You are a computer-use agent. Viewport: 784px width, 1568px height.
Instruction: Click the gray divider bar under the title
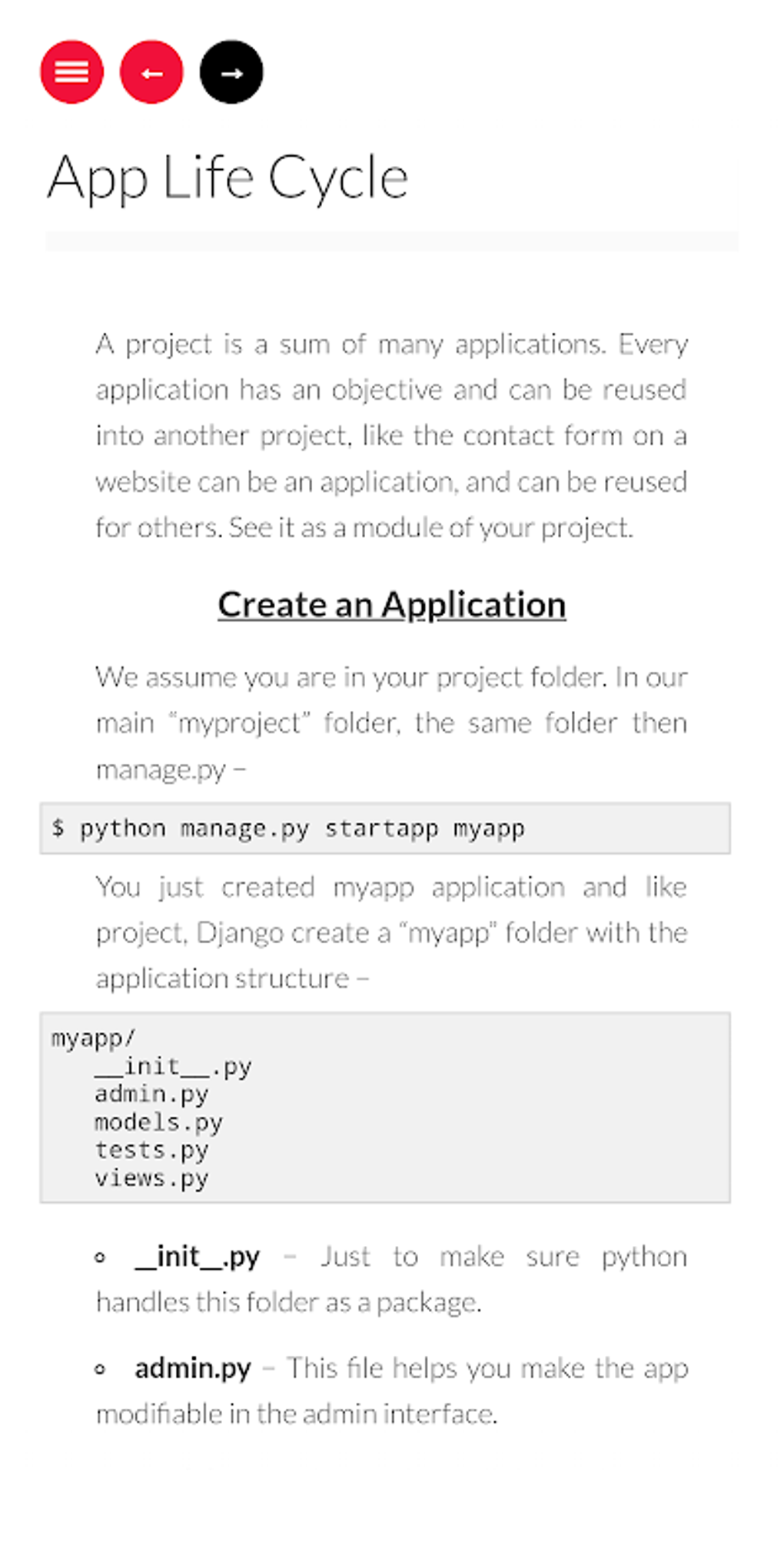pos(392,238)
